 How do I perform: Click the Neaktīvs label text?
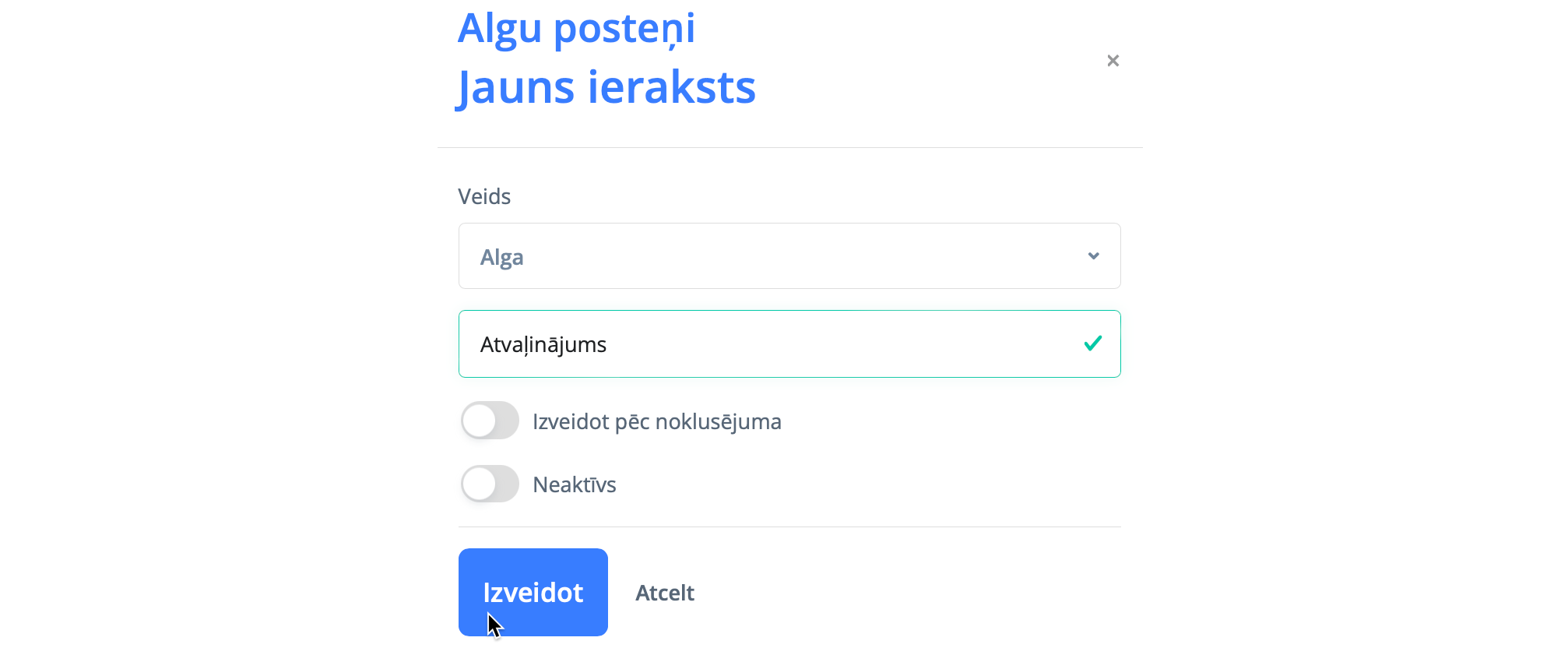pos(574,484)
